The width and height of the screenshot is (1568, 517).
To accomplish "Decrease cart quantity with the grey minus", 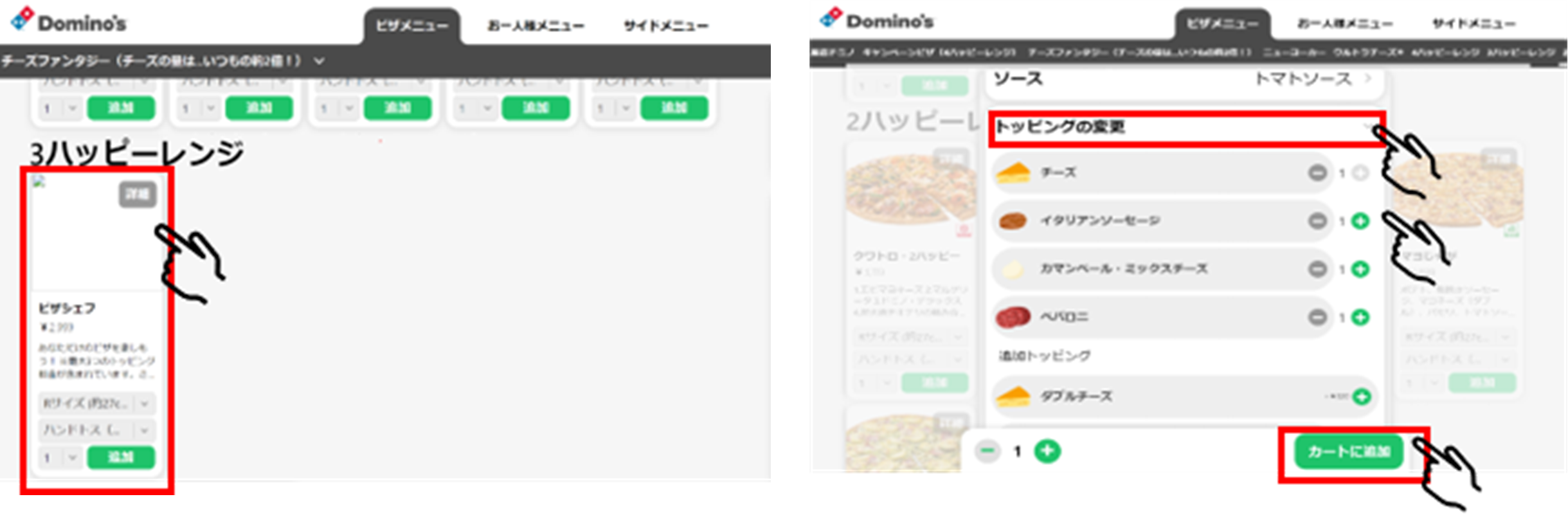I will (987, 451).
